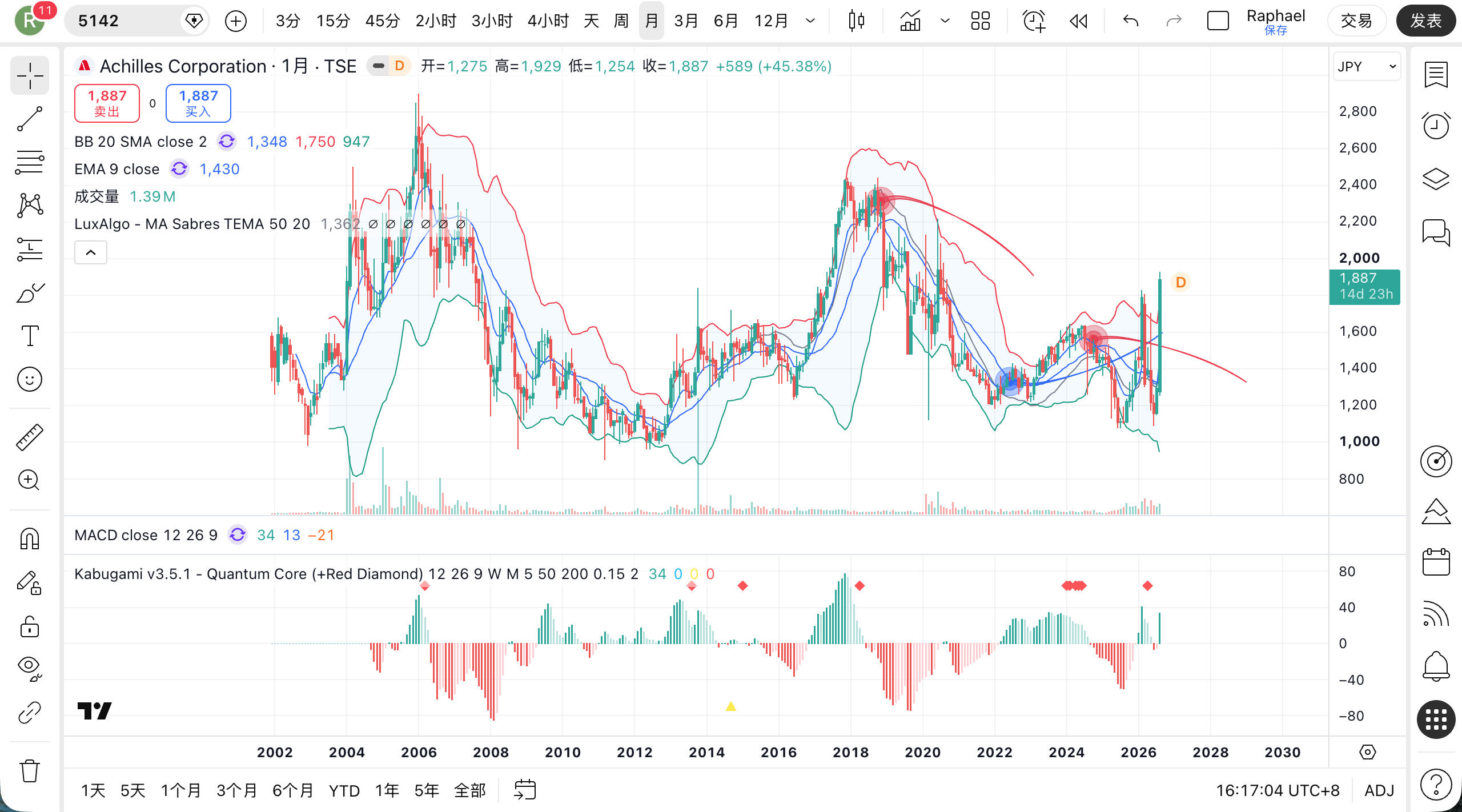This screenshot has height=812, width=1462.
Task: Open the alerts clock panel
Action: click(x=1436, y=126)
